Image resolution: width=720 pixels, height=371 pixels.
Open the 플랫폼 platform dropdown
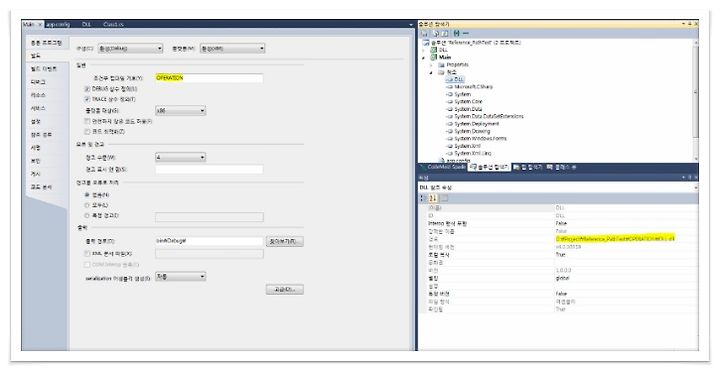[232, 48]
